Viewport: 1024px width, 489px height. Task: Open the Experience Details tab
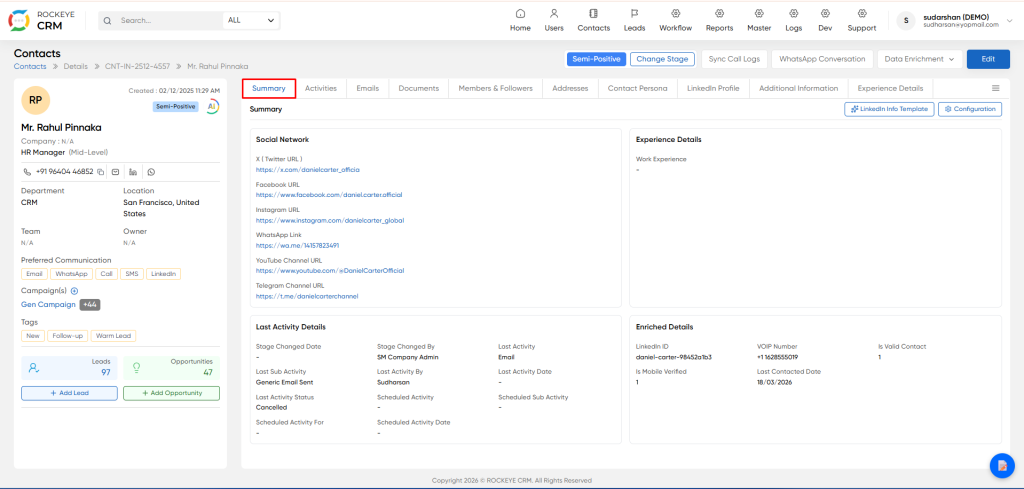[x=890, y=88]
